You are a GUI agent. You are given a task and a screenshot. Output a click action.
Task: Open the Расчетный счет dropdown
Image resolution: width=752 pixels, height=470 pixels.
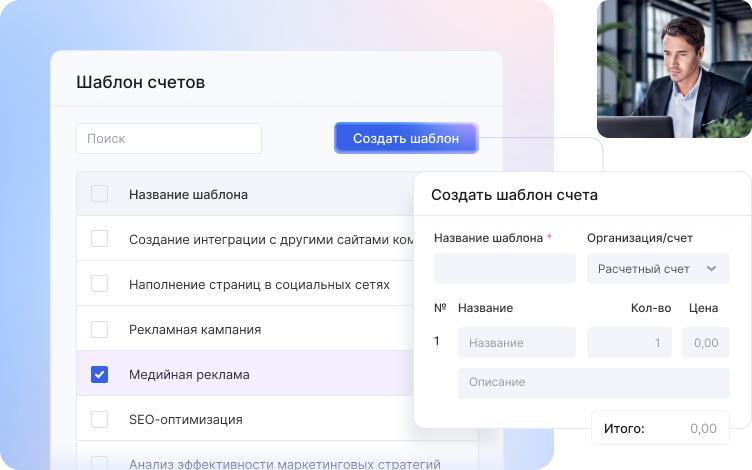click(656, 269)
